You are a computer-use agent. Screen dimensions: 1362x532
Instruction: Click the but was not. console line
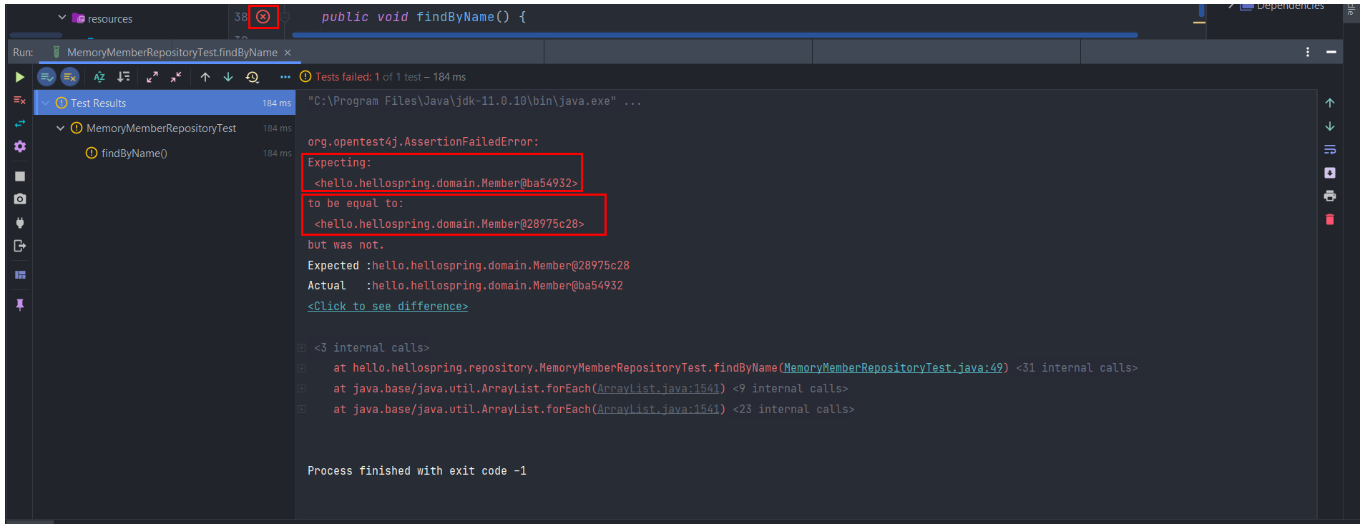tap(346, 244)
